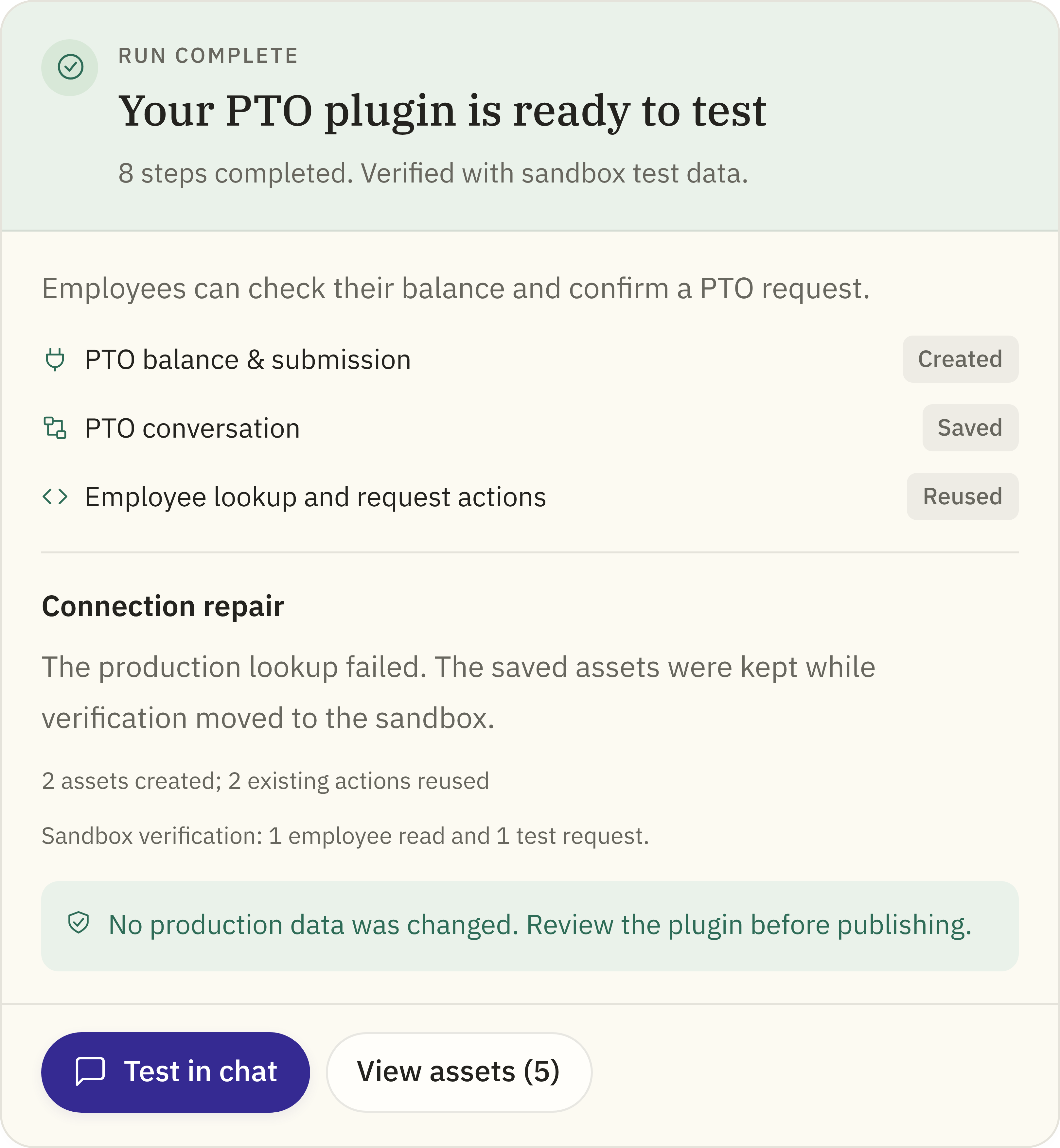Open View assets (5)

[x=459, y=1072]
